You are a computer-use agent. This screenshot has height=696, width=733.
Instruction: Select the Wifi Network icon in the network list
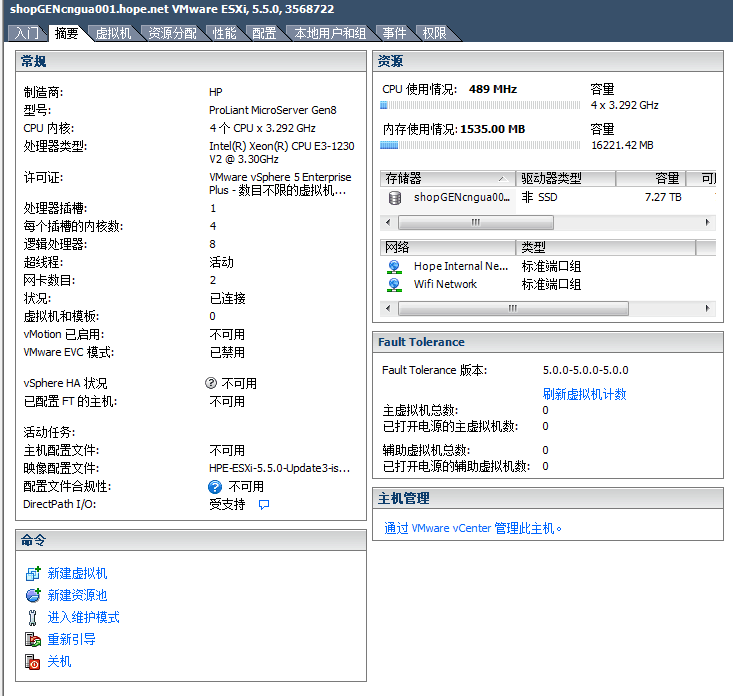[394, 284]
